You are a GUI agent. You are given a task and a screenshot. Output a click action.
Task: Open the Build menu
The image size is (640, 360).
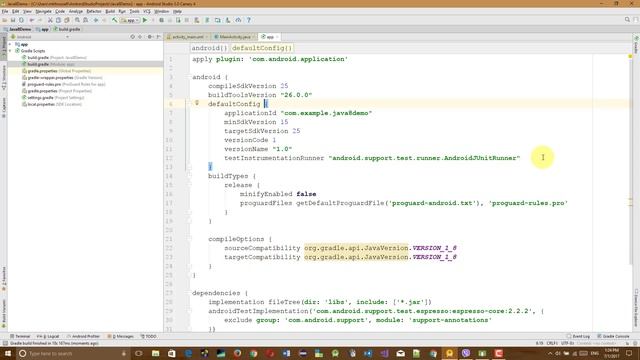click(110, 11)
